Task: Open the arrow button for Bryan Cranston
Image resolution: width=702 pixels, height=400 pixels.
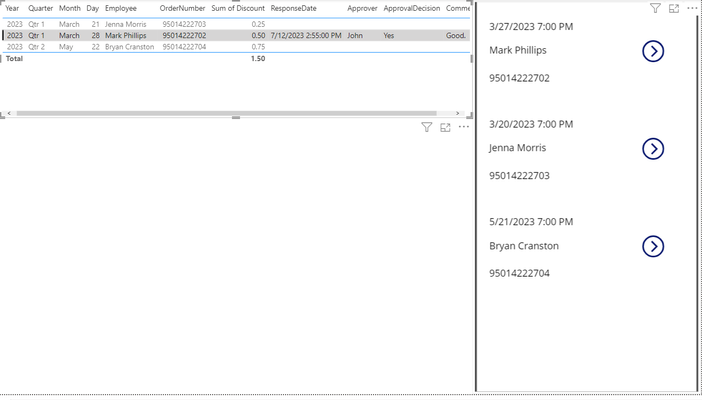Action: (653, 246)
